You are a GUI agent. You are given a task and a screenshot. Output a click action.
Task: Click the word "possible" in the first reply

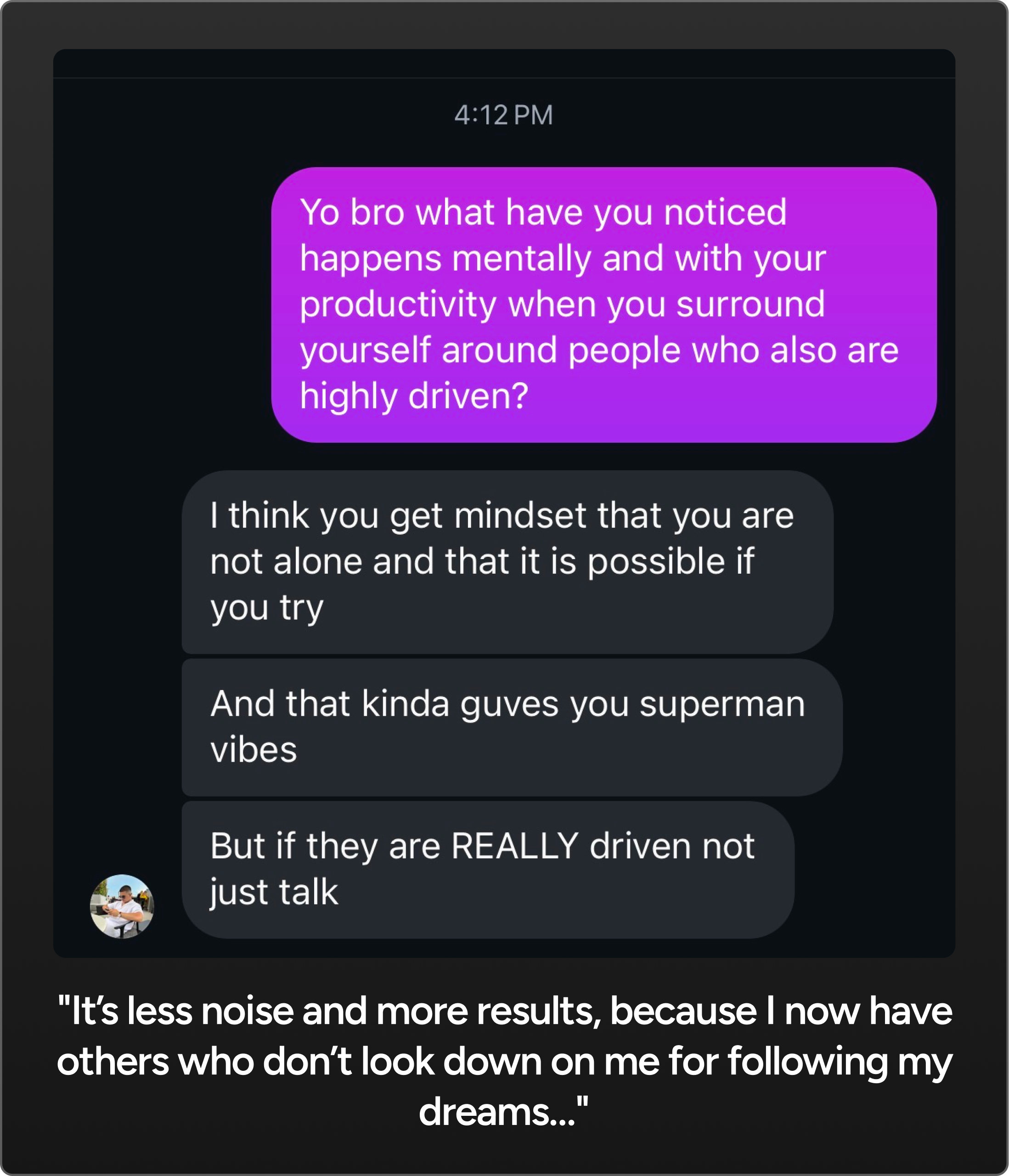click(x=656, y=561)
